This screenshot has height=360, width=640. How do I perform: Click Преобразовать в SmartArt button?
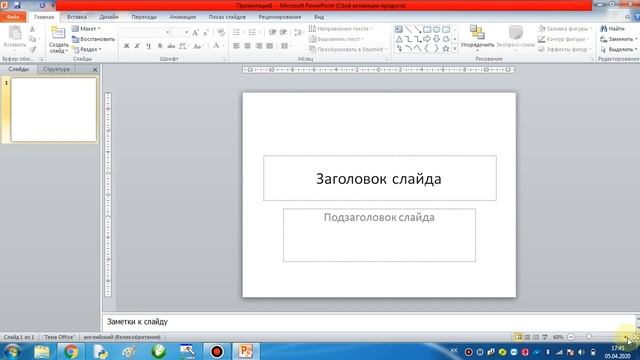point(348,49)
